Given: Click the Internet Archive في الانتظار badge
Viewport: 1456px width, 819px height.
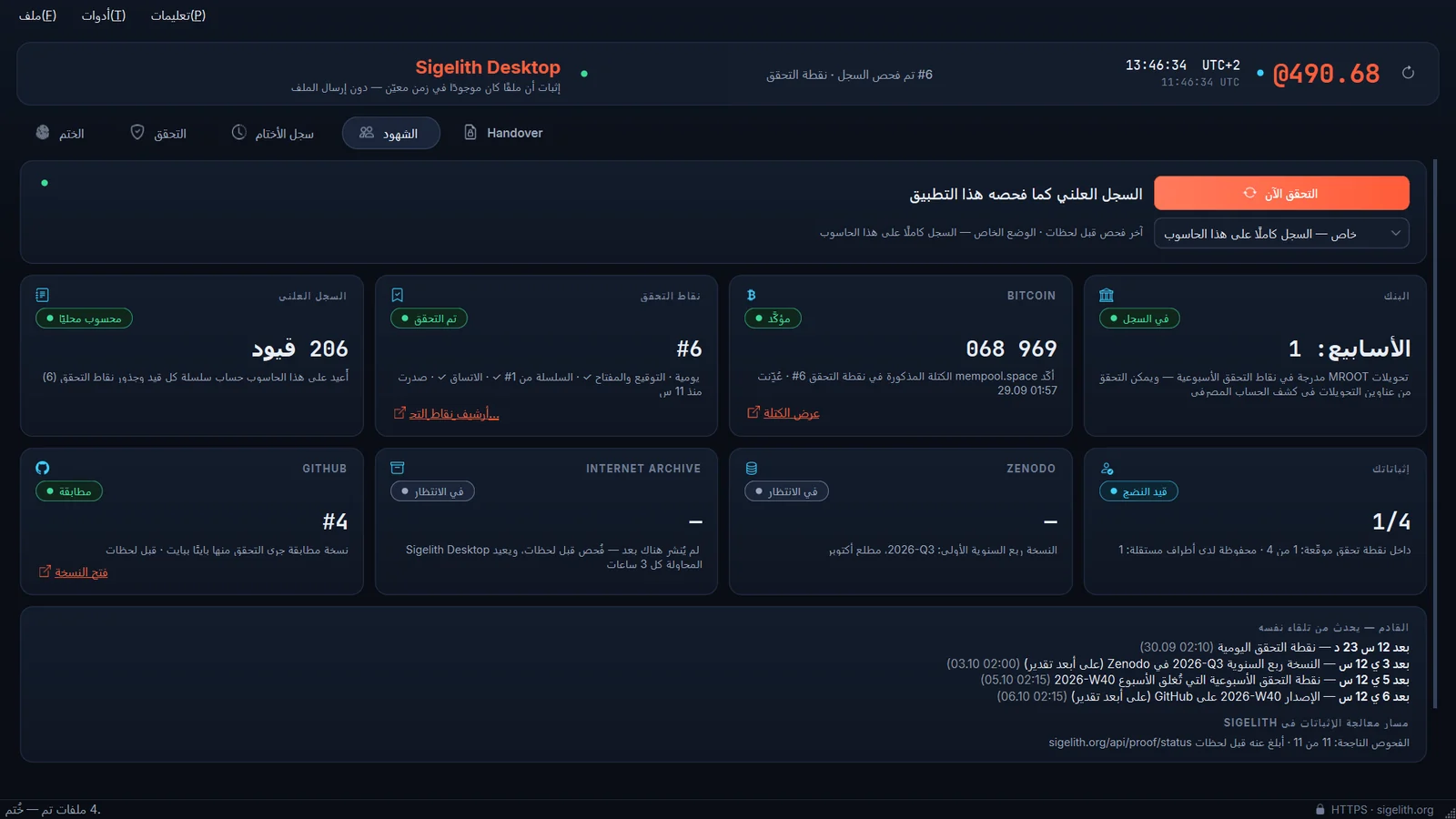Looking at the screenshot, I should click(432, 491).
